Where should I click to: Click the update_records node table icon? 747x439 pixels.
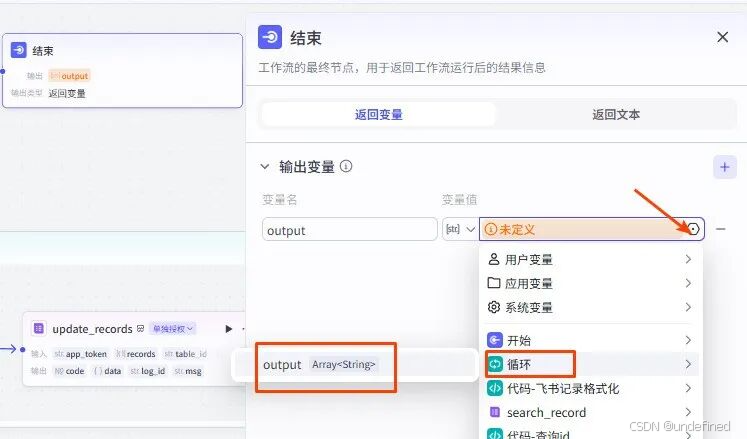pyautogui.click(x=39, y=328)
